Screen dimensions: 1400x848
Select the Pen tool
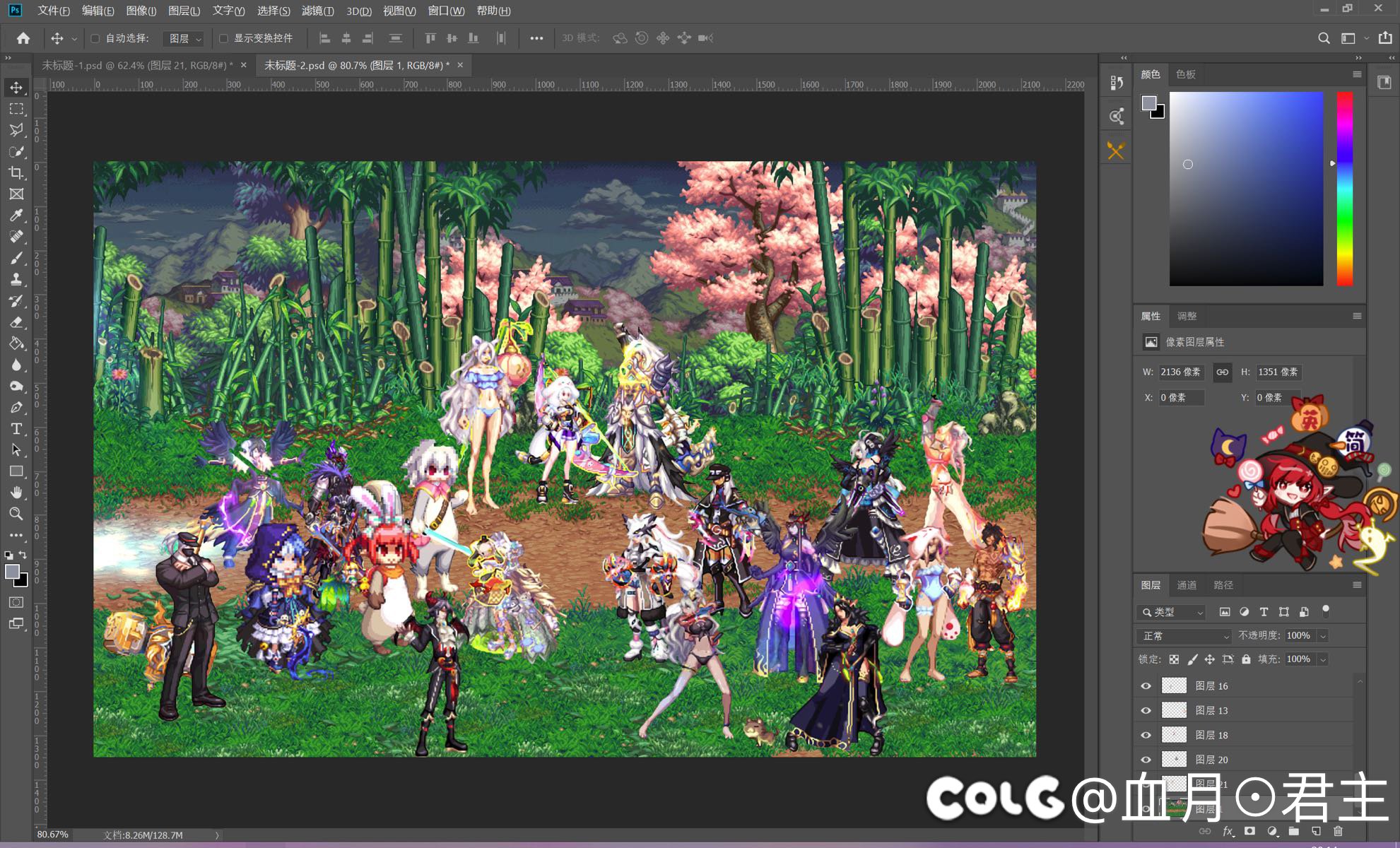coord(16,407)
